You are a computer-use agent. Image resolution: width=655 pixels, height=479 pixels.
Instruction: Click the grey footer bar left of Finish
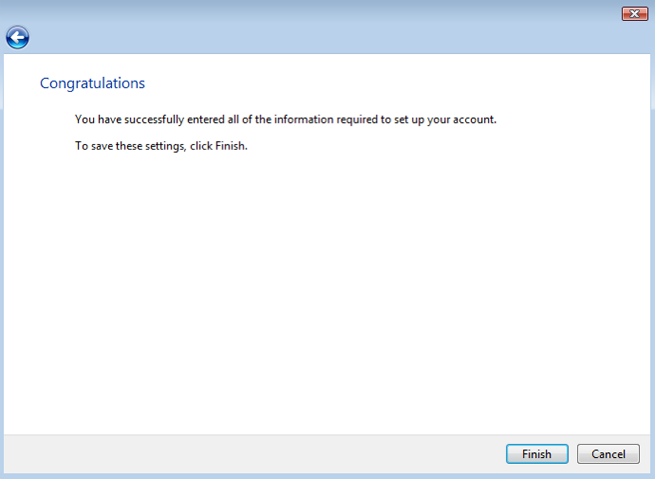point(250,454)
